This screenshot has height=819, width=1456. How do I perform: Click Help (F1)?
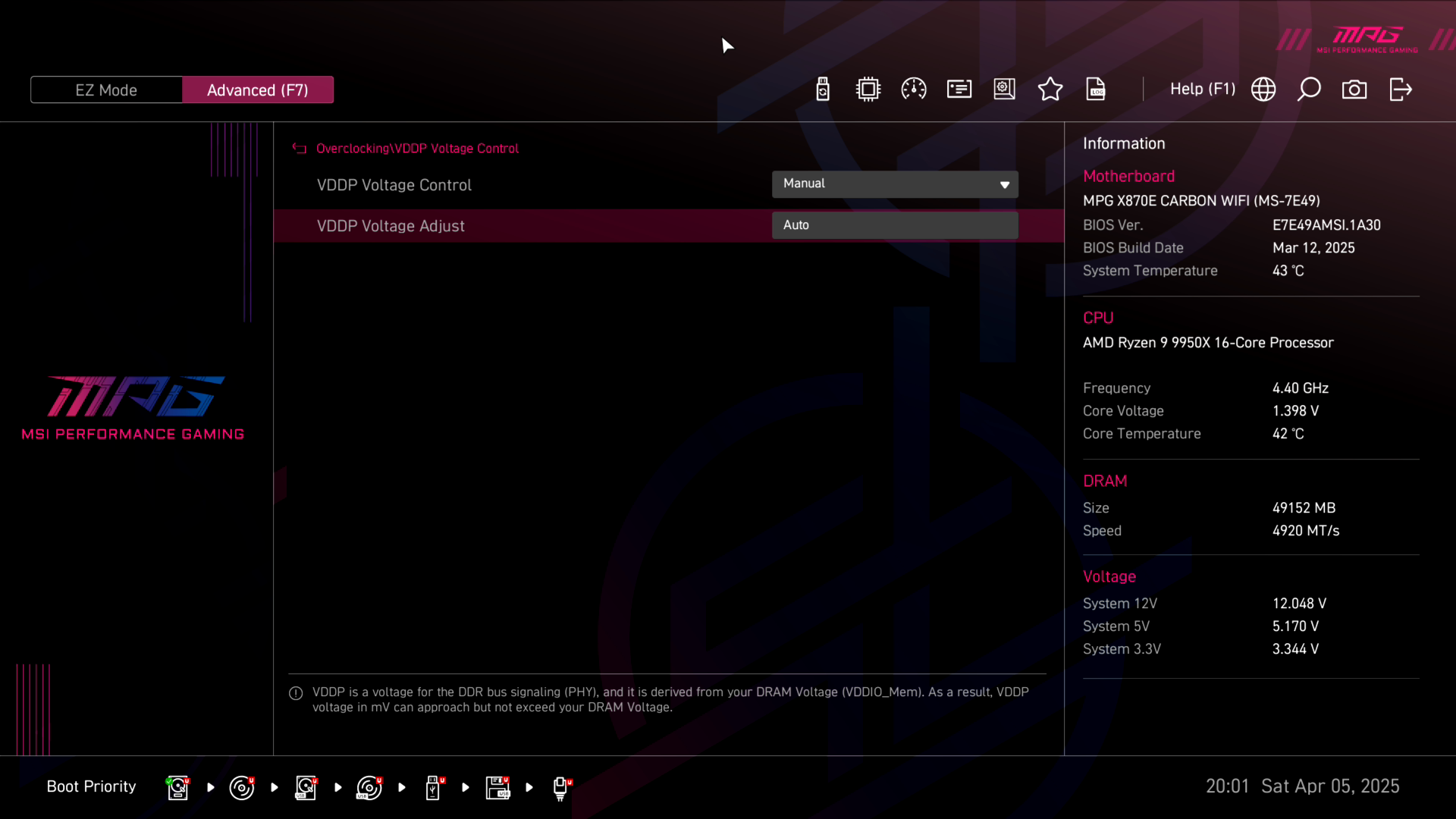(1202, 89)
